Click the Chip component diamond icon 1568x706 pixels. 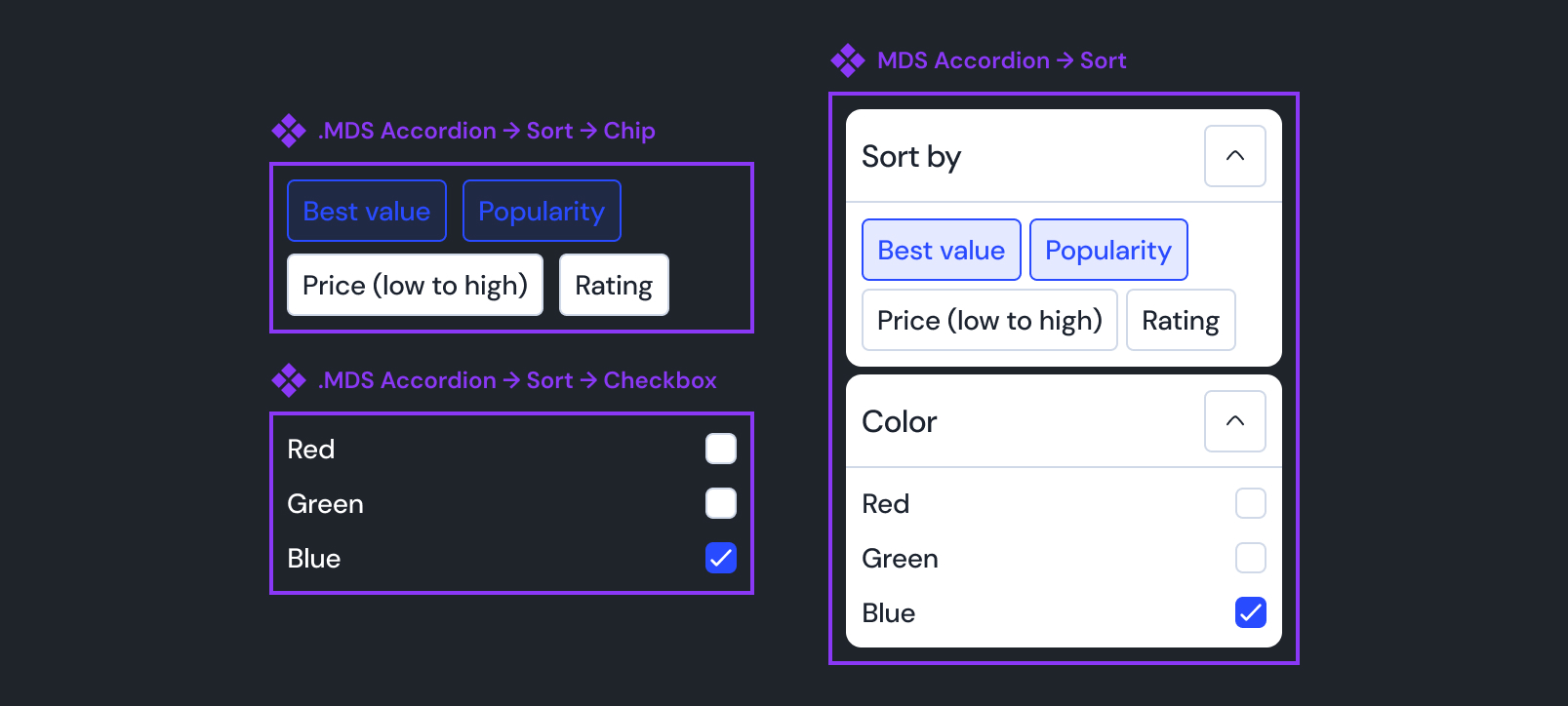click(x=289, y=131)
